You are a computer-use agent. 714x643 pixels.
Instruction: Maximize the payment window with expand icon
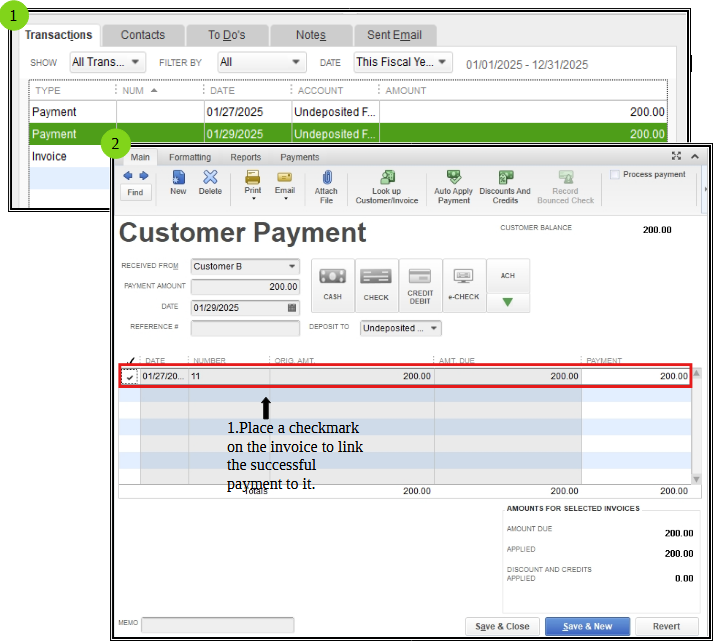coord(676,156)
